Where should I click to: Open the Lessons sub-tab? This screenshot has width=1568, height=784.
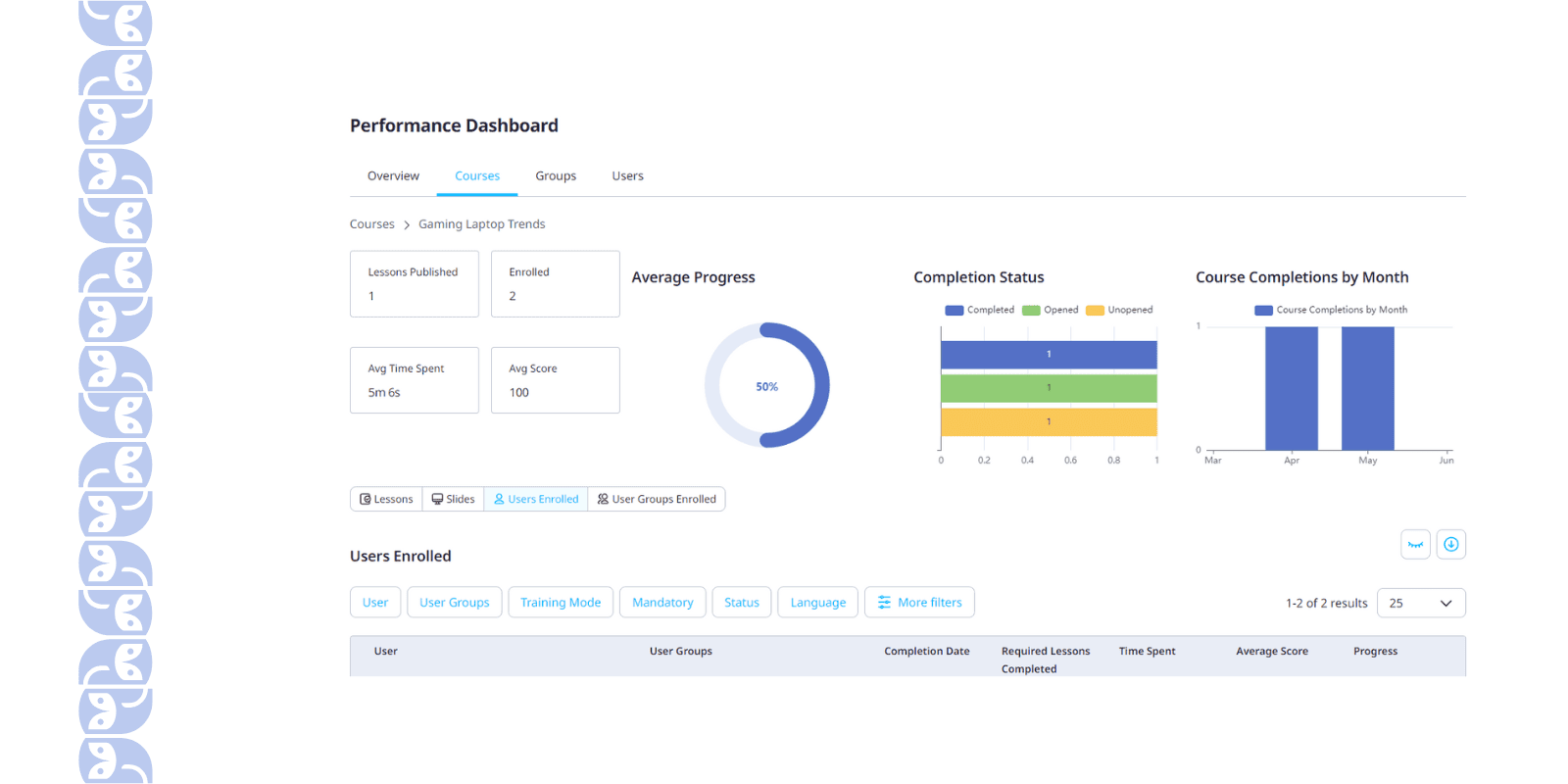(x=386, y=499)
